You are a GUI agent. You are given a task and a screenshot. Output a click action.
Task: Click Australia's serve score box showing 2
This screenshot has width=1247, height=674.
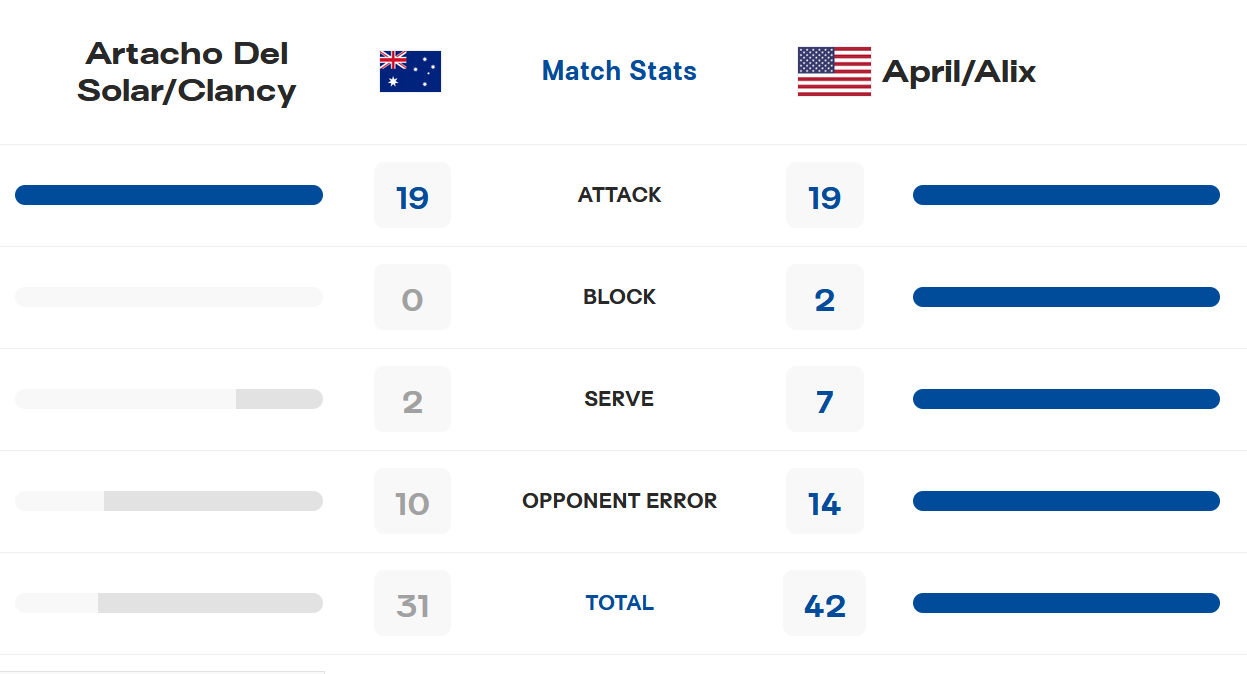412,399
